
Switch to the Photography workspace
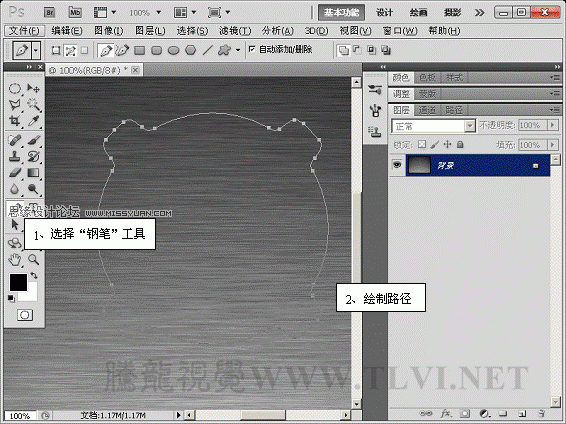click(452, 13)
